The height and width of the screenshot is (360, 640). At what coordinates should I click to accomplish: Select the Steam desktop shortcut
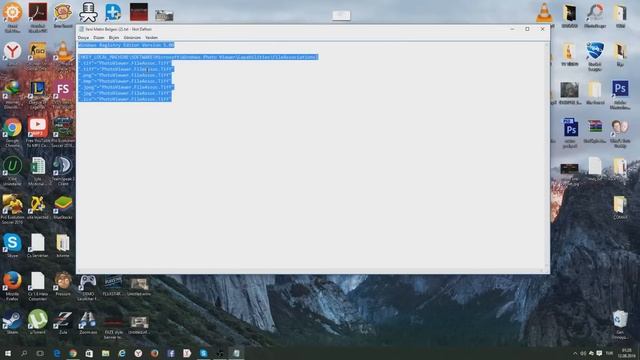coord(12,322)
